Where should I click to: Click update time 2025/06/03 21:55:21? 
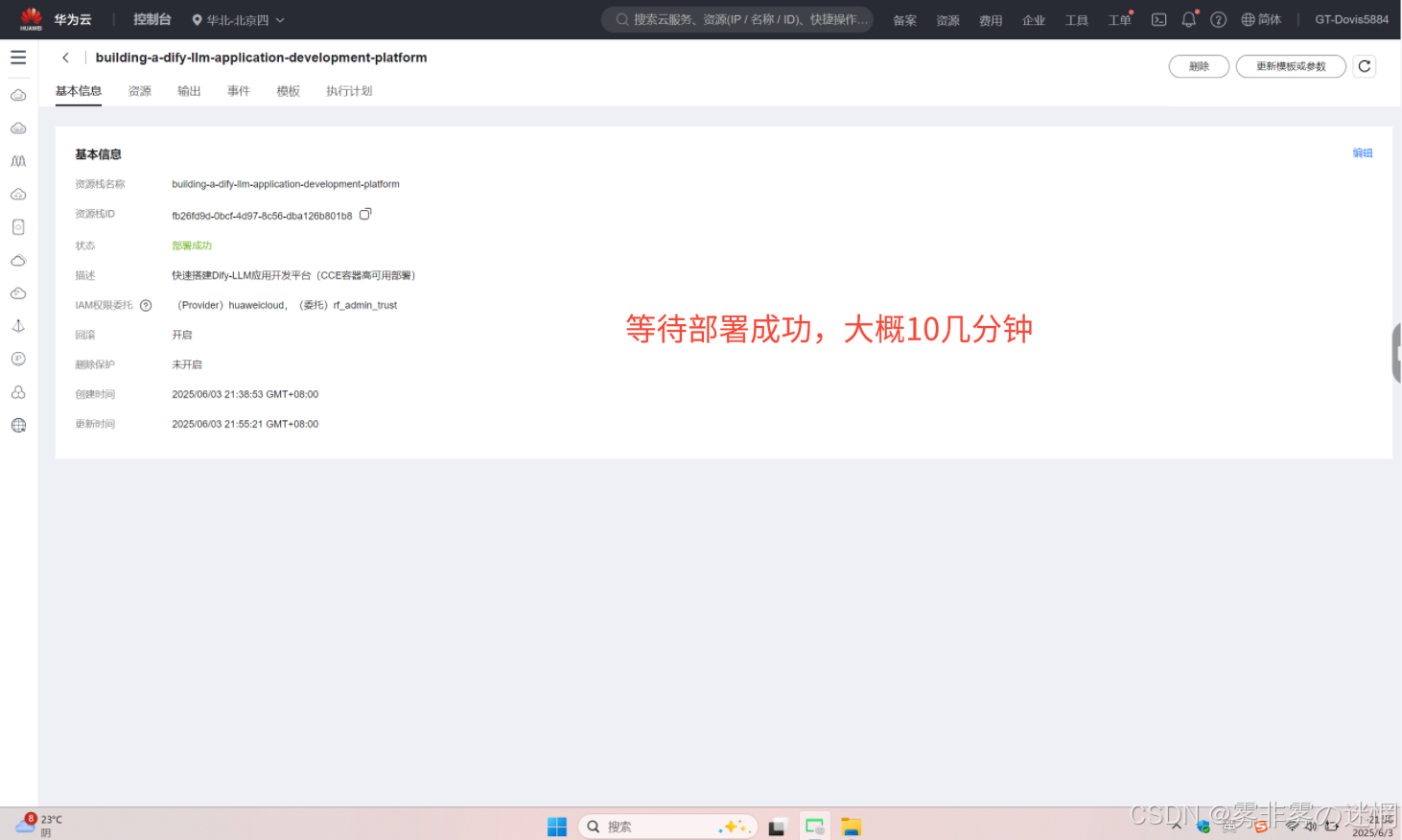[245, 424]
